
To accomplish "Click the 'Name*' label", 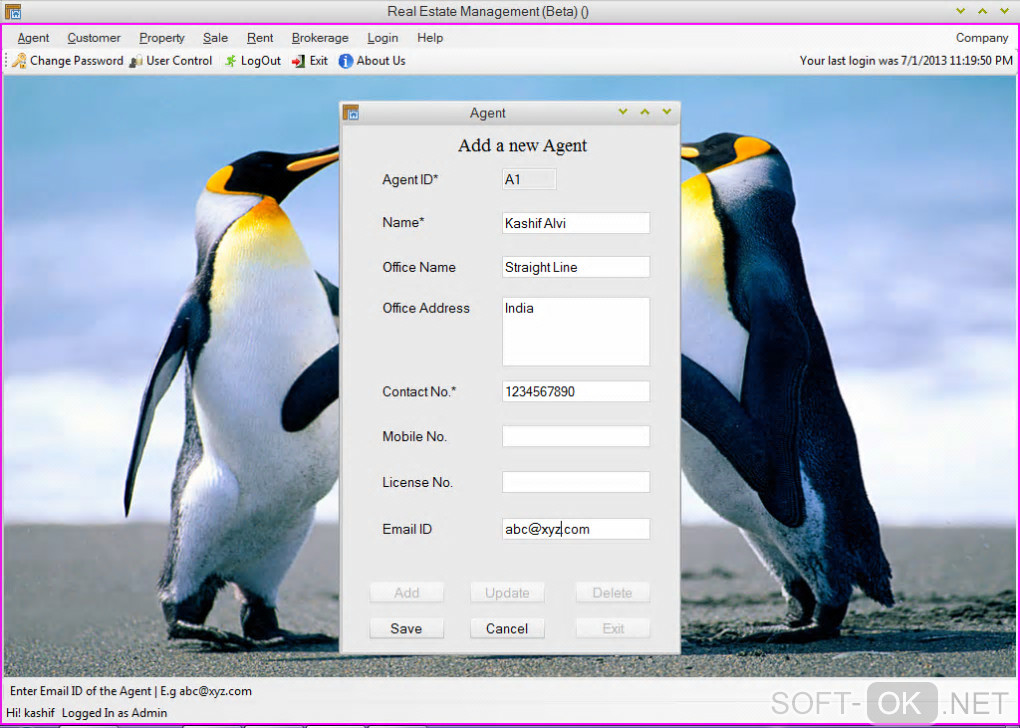I will pyautogui.click(x=403, y=222).
